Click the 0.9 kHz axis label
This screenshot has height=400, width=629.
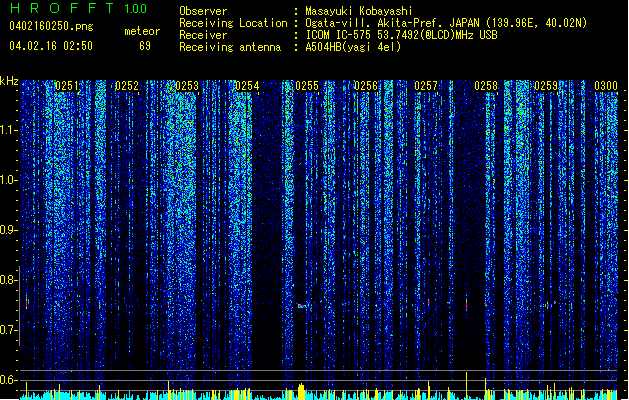pyautogui.click(x=8, y=230)
